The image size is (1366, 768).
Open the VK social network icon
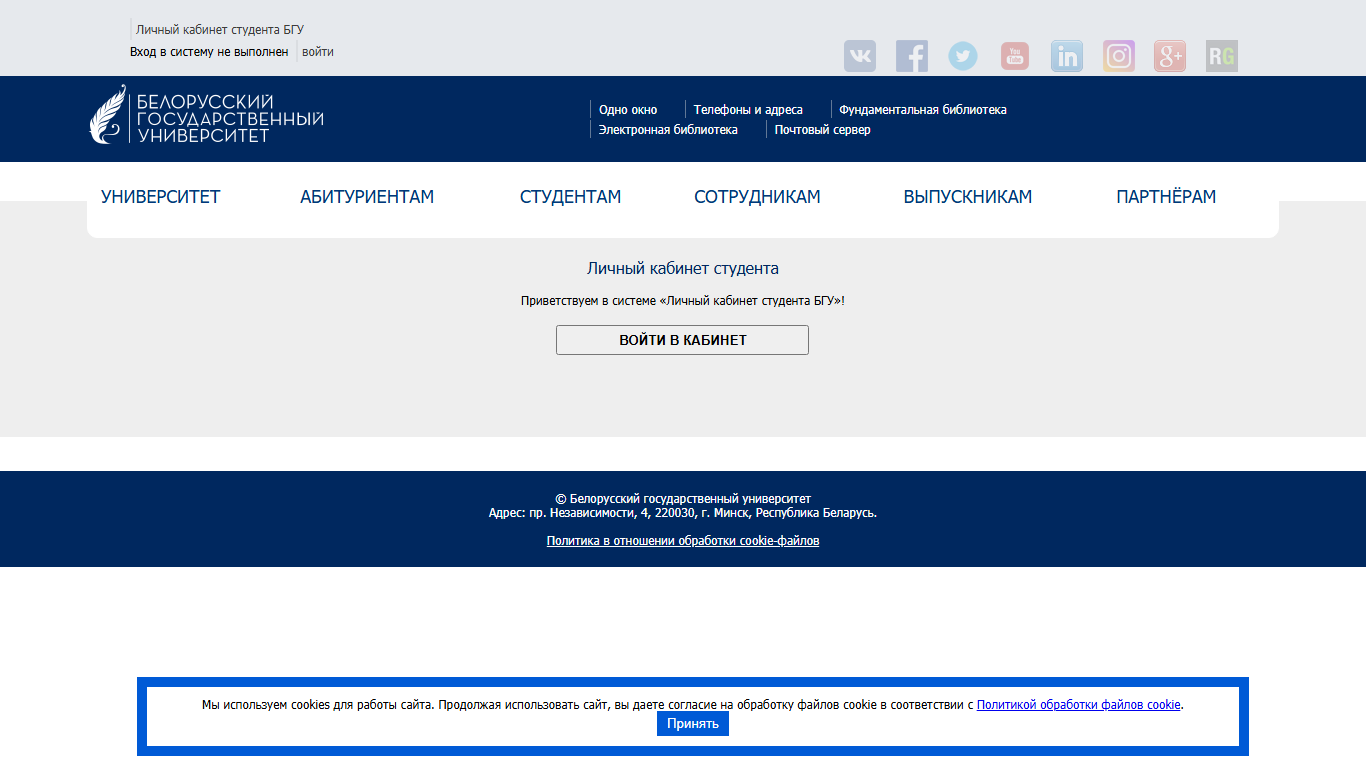tap(860, 56)
